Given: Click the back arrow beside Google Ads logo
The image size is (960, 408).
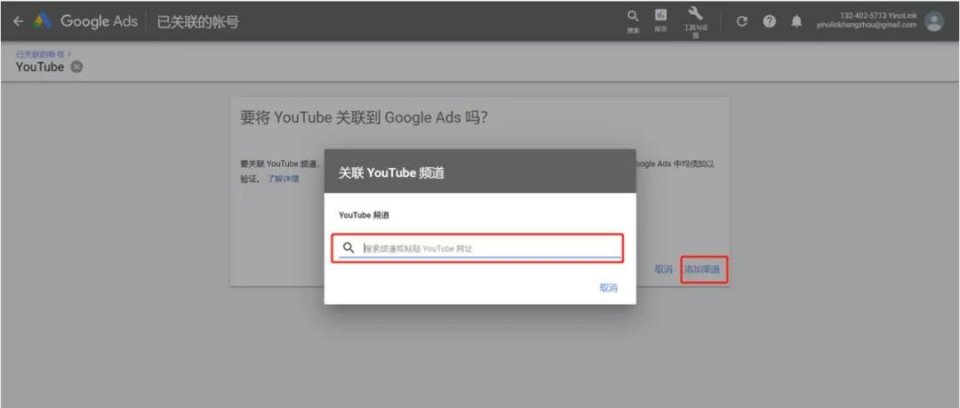Looking at the screenshot, I should (x=17, y=21).
